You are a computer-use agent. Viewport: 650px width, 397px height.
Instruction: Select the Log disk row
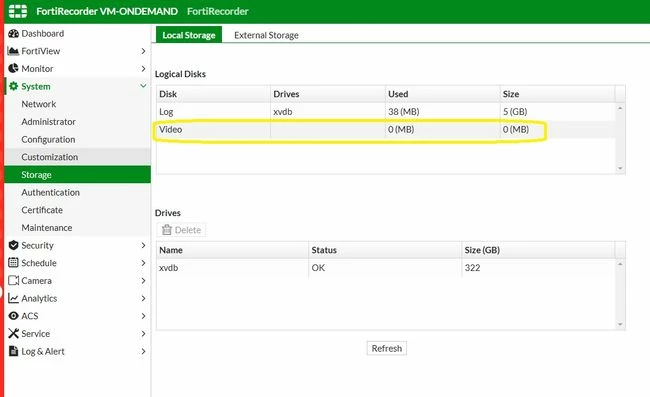click(386, 111)
